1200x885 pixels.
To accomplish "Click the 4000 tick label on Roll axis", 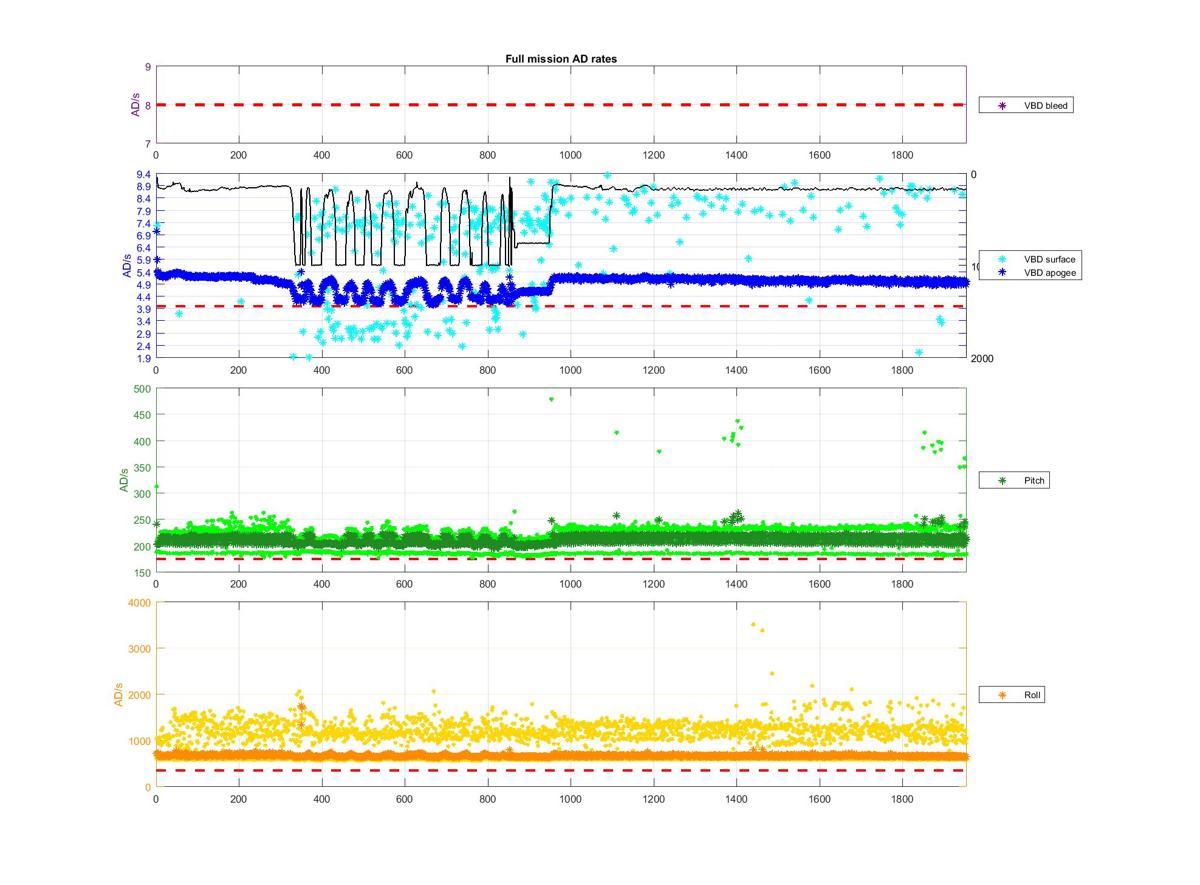I will pos(138,603).
